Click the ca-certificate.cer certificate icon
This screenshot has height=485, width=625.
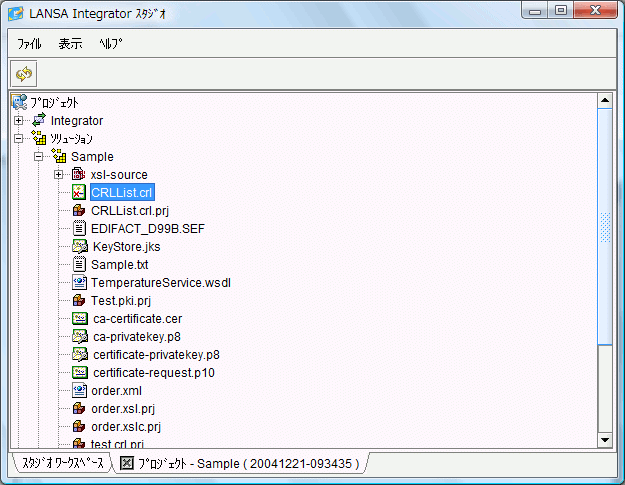point(80,318)
